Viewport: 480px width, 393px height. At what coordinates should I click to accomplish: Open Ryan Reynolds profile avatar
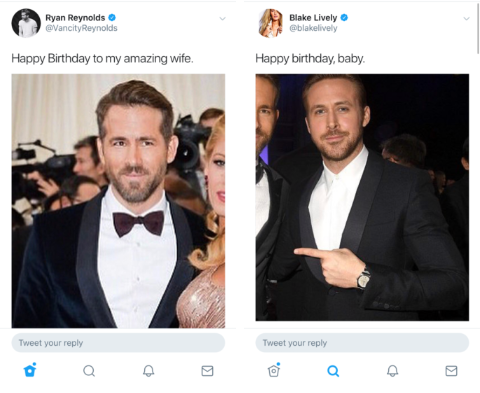pyautogui.click(x=26, y=23)
